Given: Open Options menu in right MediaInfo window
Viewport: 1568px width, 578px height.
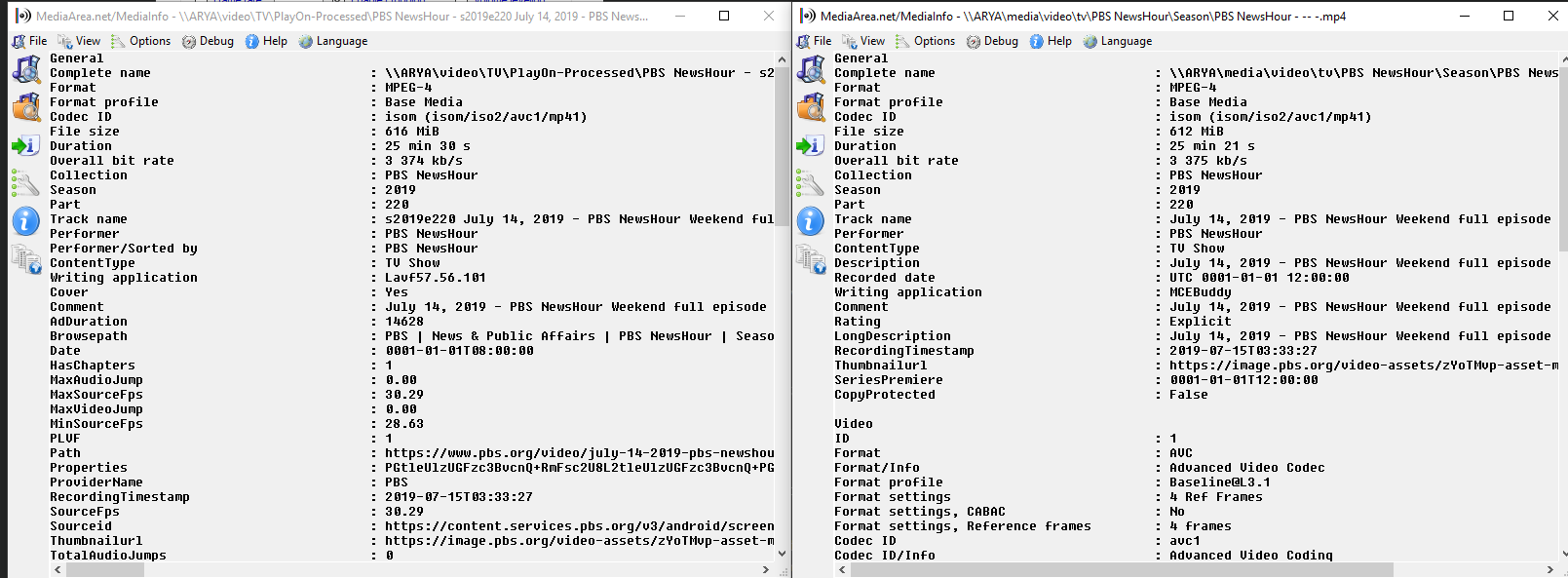Looking at the screenshot, I should click(x=925, y=41).
